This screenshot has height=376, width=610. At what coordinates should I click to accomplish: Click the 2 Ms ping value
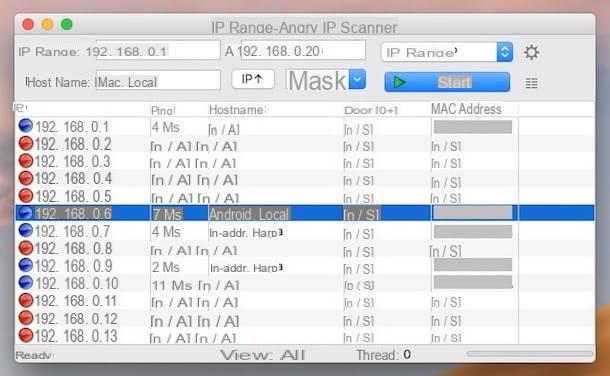pos(166,268)
